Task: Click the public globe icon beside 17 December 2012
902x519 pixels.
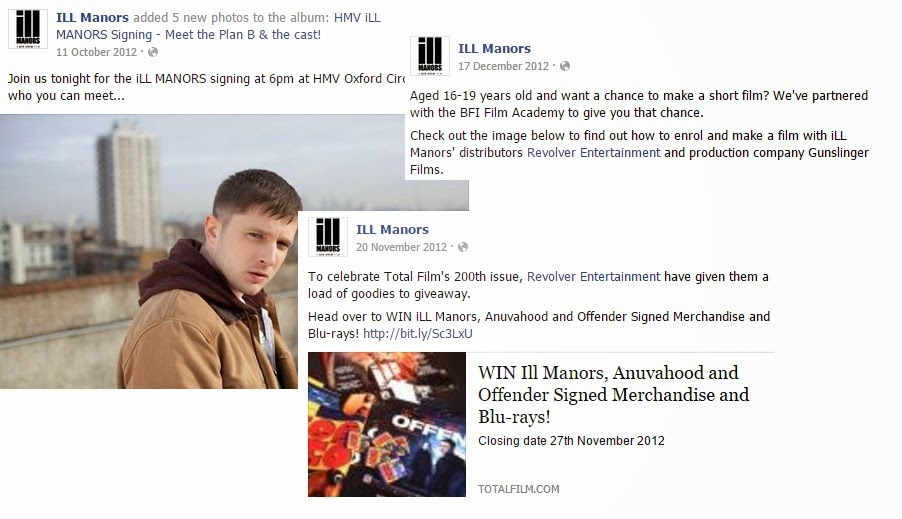Action: tap(565, 66)
